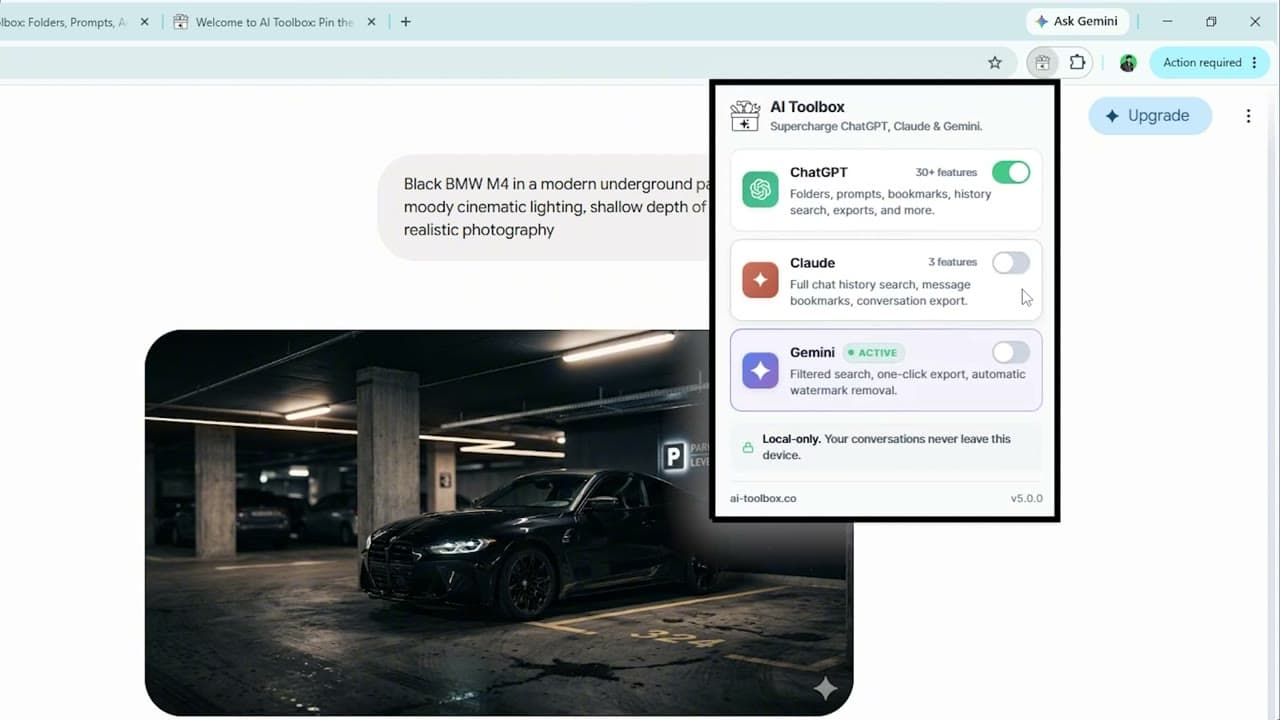Open the ai-toolbox.co link

coord(763,498)
